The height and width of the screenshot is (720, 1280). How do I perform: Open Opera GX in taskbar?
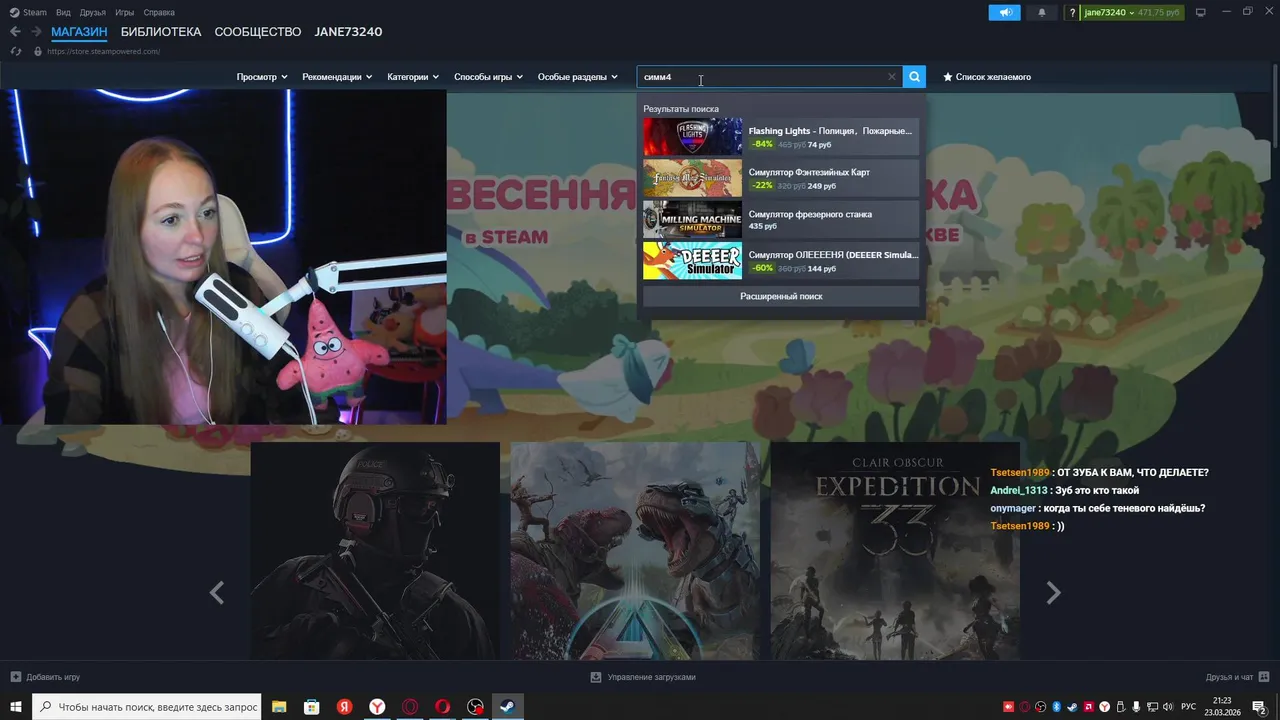point(410,707)
